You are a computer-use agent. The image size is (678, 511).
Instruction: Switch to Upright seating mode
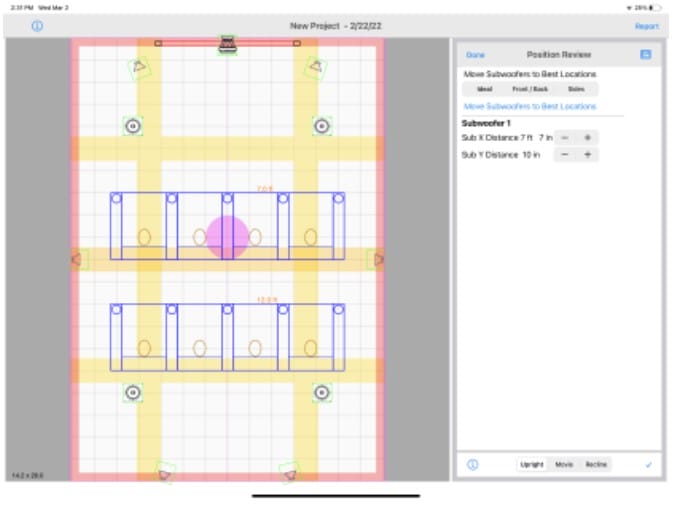click(532, 465)
